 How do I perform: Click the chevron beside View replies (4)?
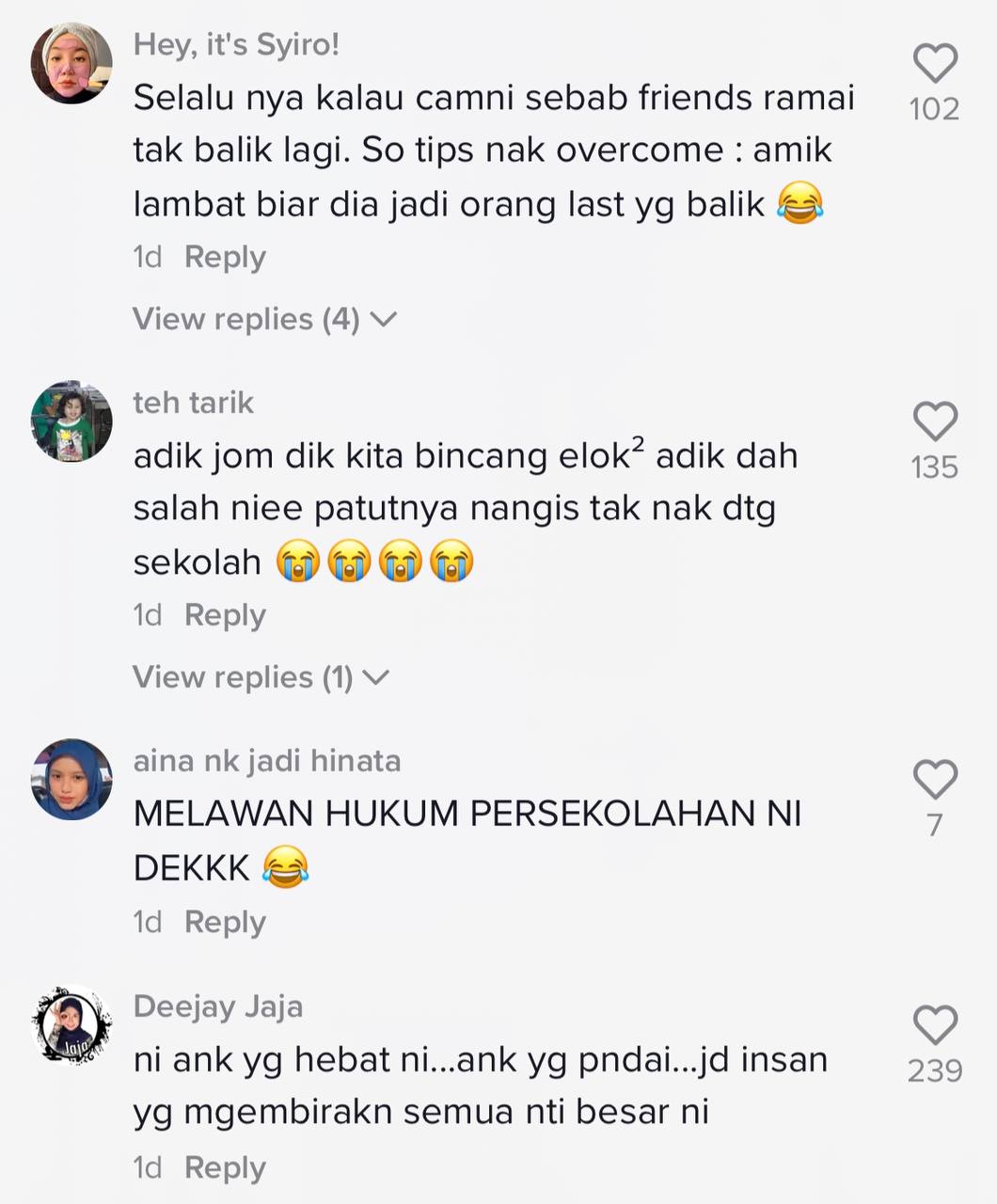click(384, 320)
